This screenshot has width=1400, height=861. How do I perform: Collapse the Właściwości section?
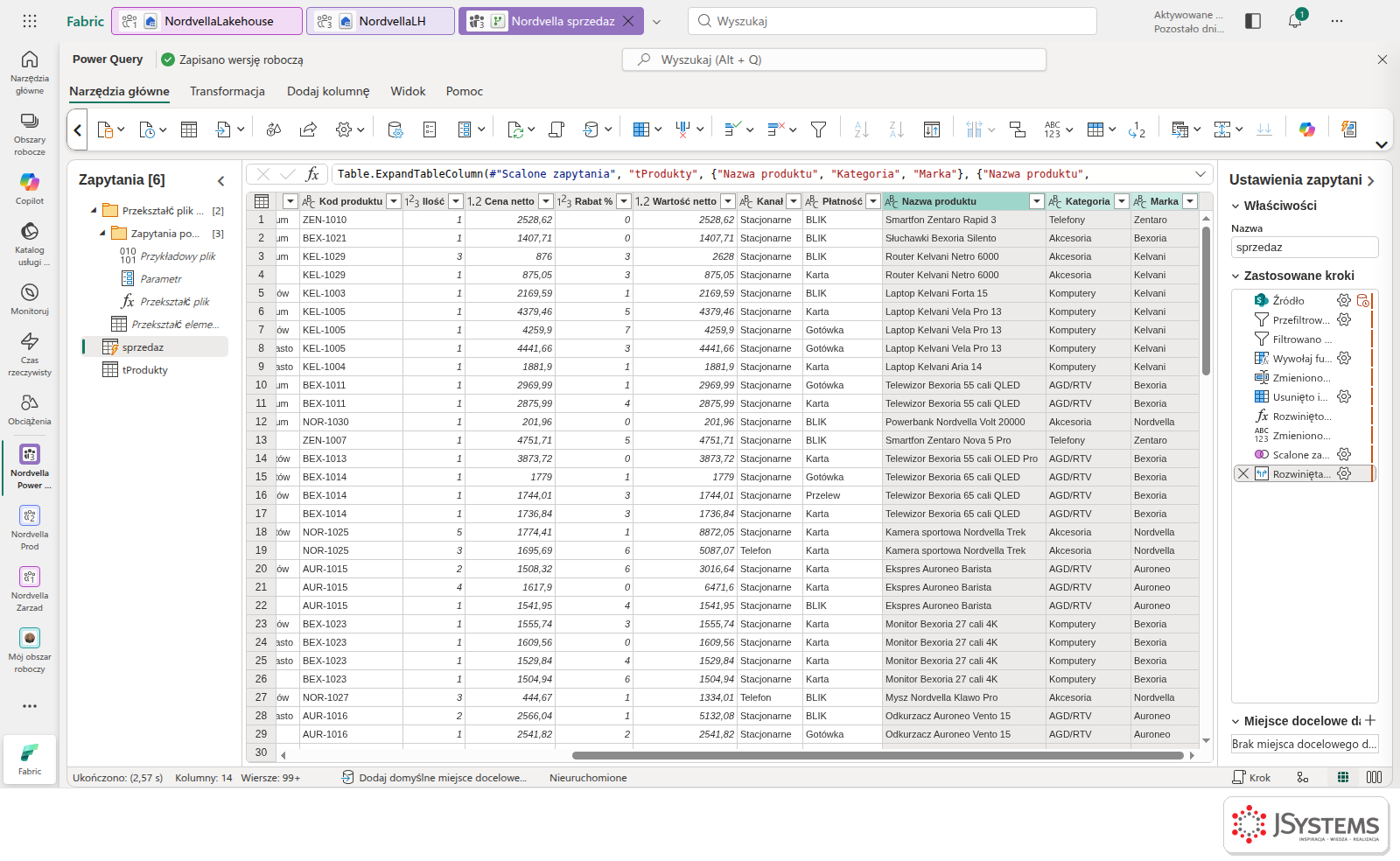1235,206
